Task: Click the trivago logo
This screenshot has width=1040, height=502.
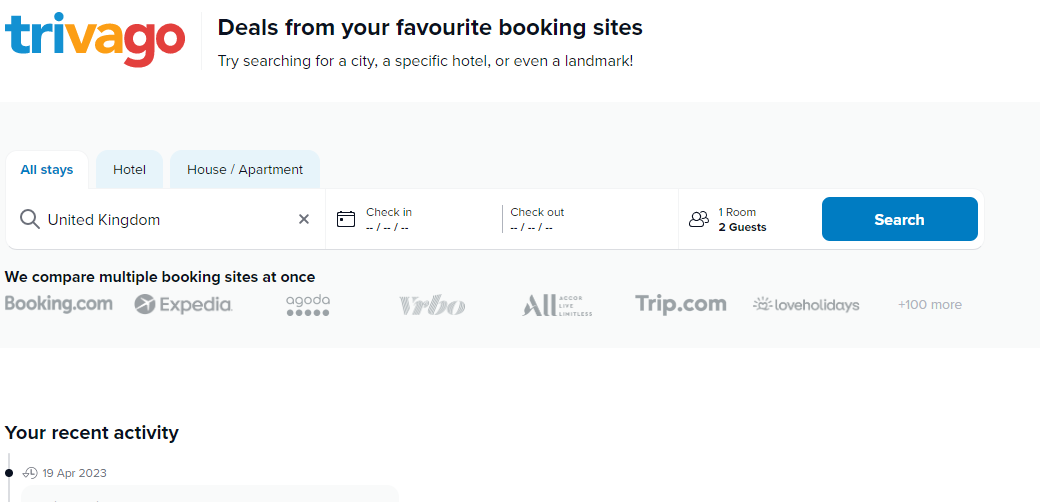Action: click(x=95, y=39)
